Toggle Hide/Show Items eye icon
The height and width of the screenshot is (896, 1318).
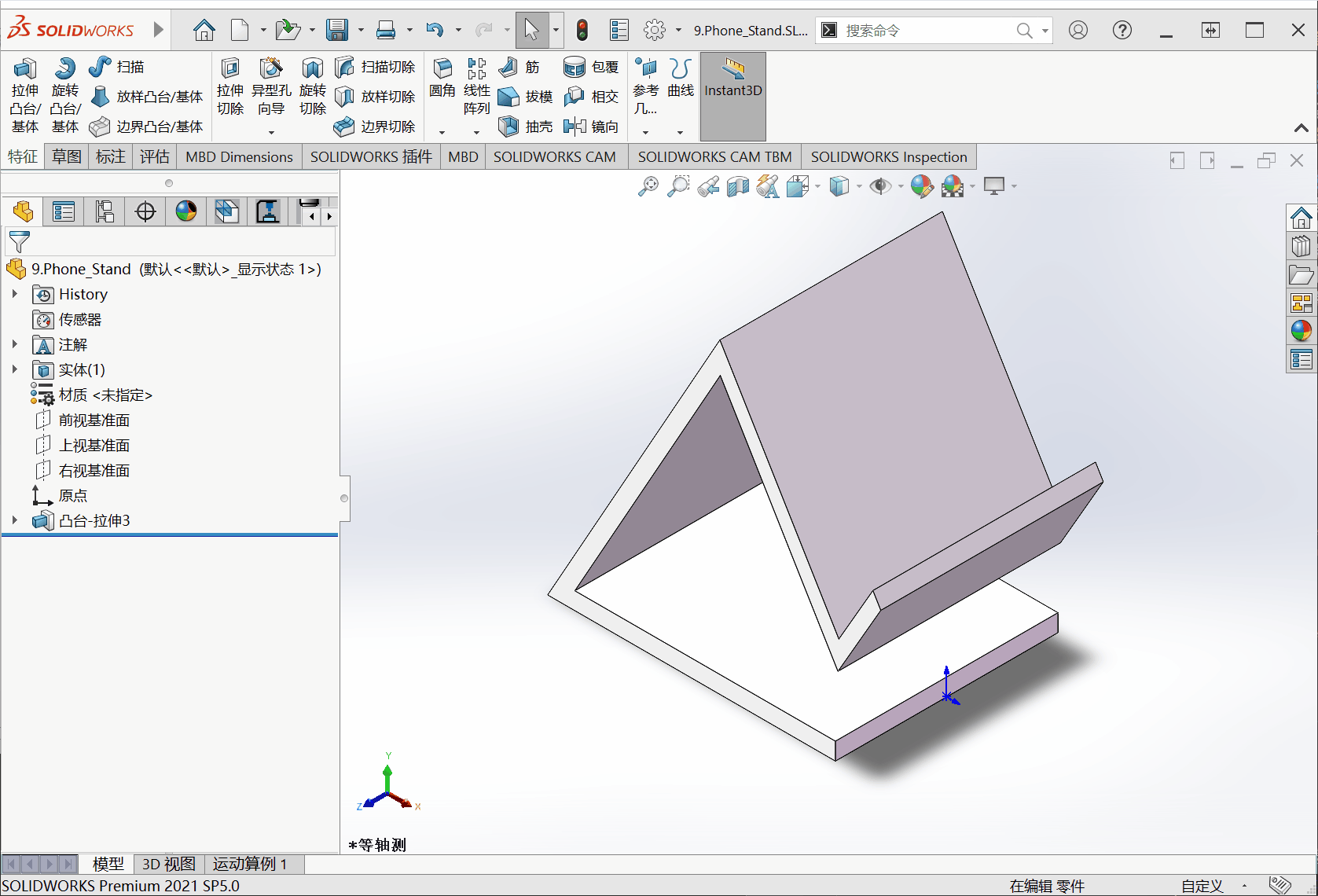tap(880, 186)
